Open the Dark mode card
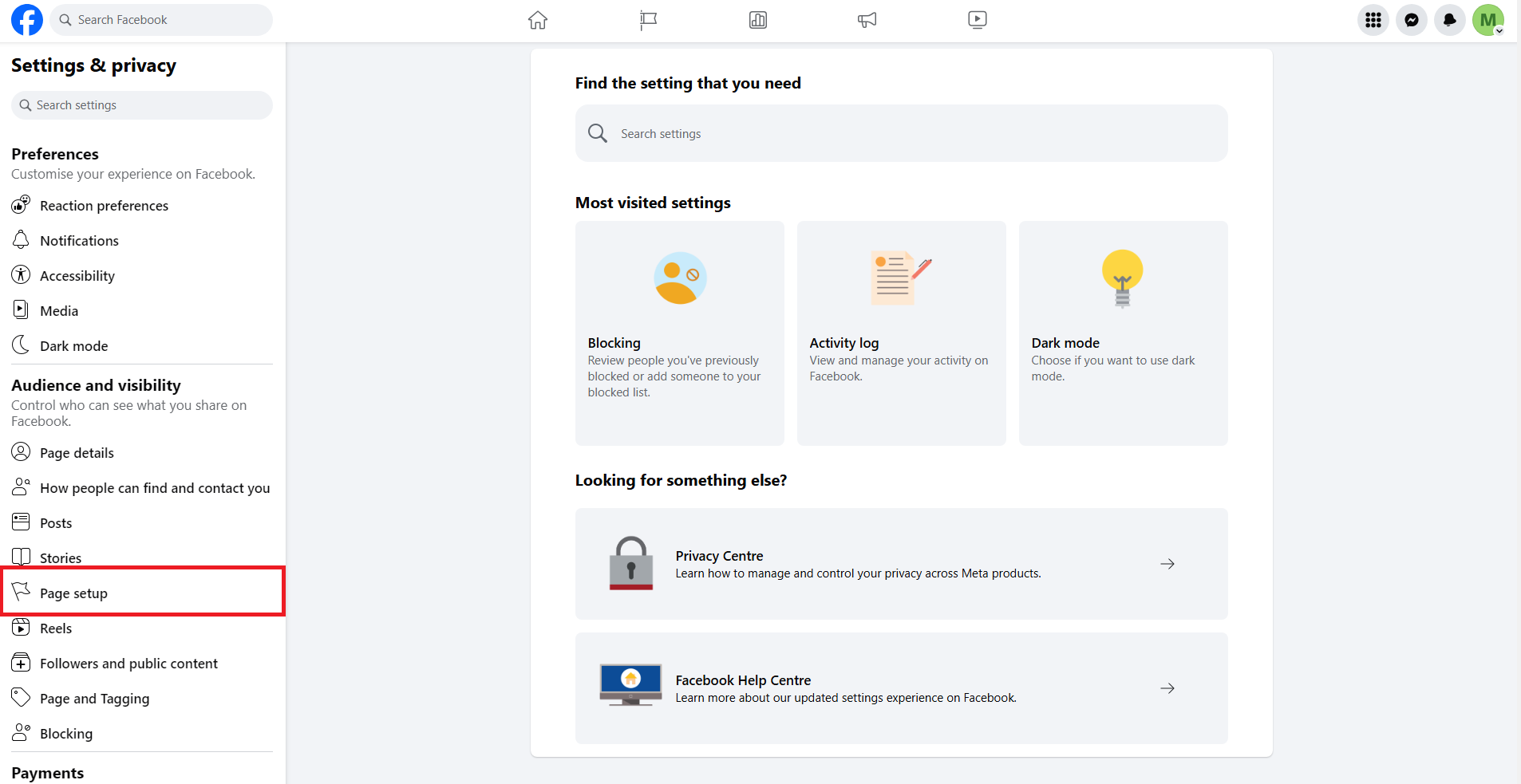This screenshot has height=784, width=1521. point(1123,333)
